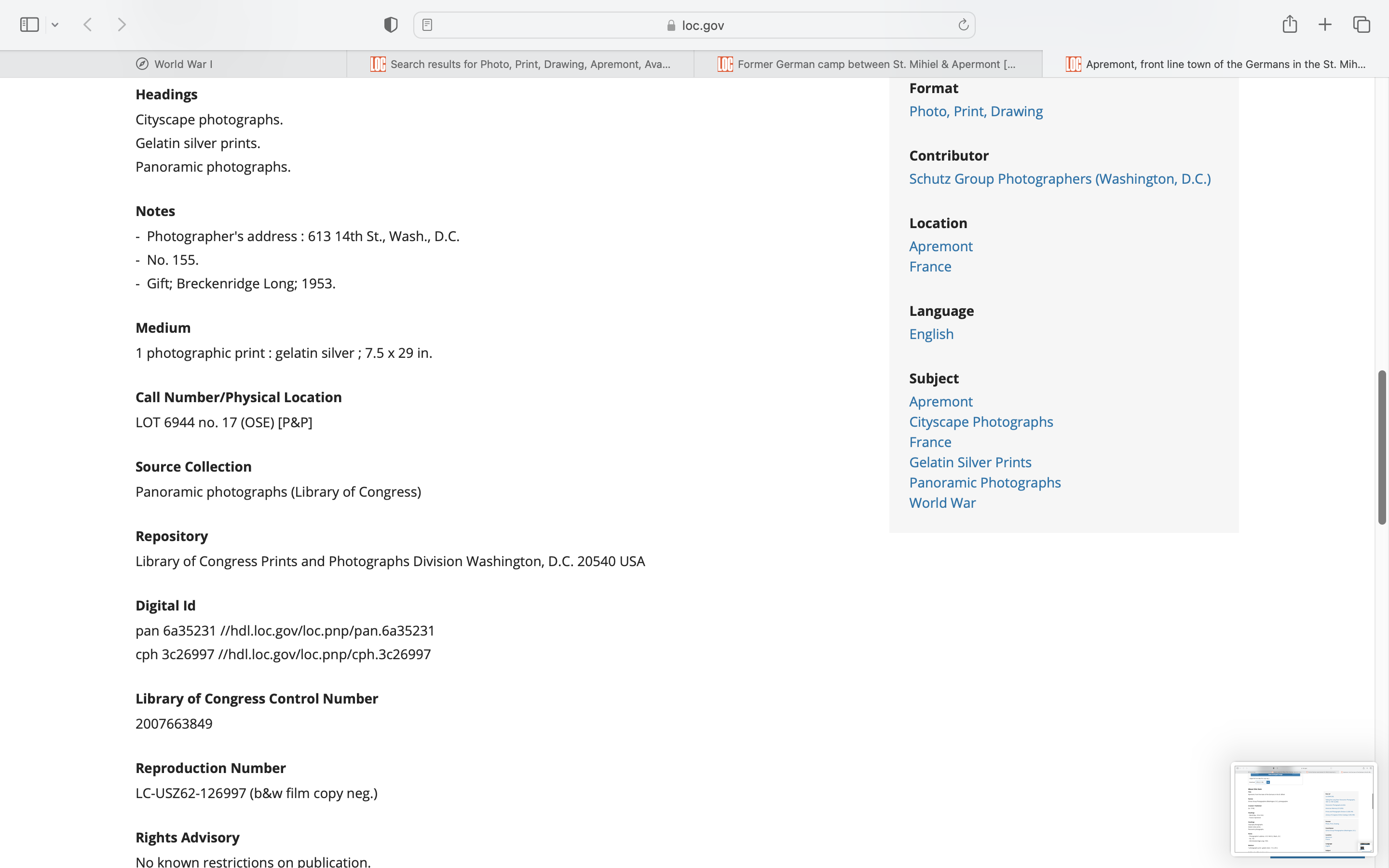Open the Privacy Report shield icon
The image size is (1389, 868).
coord(391,25)
